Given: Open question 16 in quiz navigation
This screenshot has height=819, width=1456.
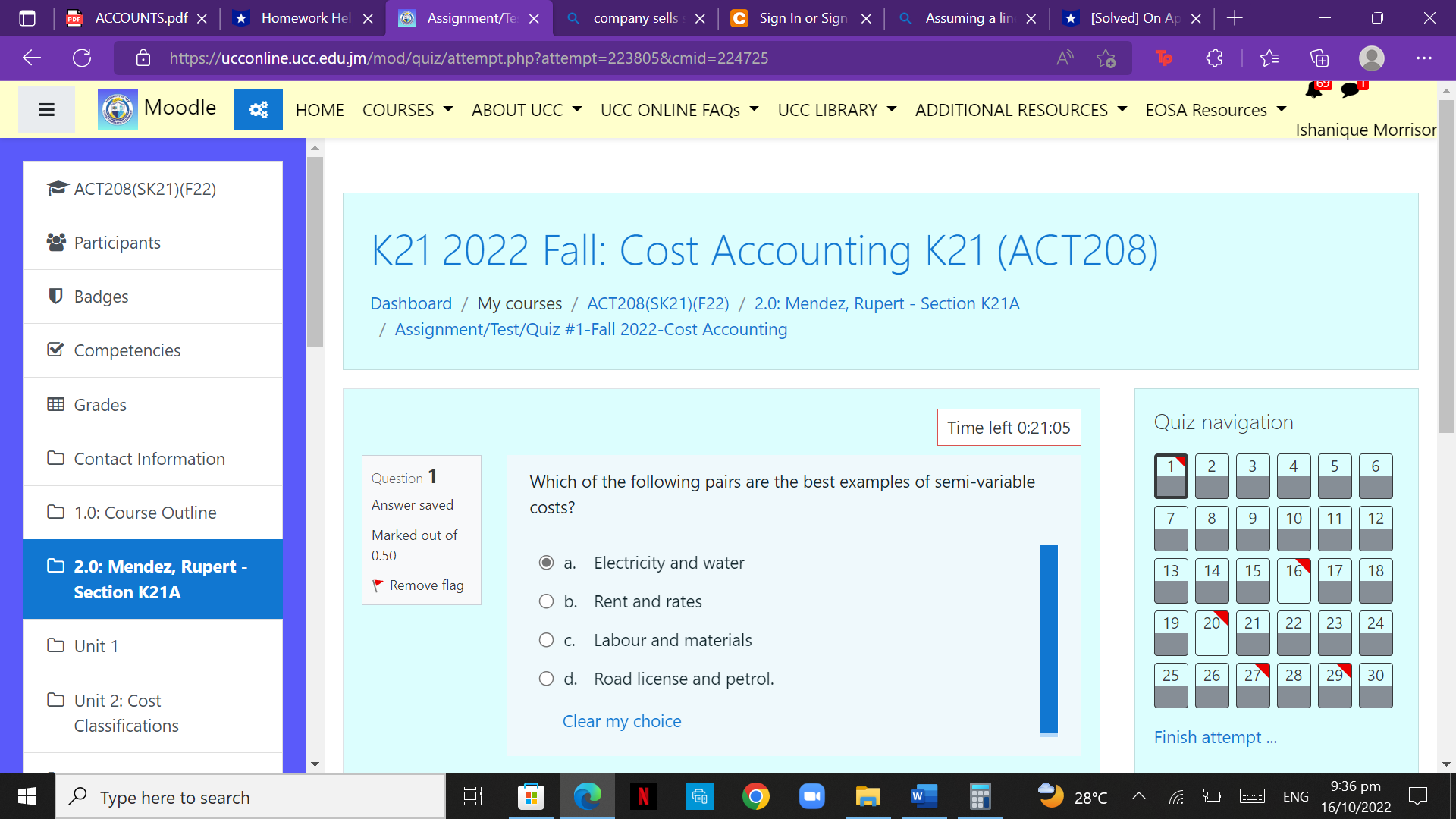Looking at the screenshot, I should (x=1294, y=581).
